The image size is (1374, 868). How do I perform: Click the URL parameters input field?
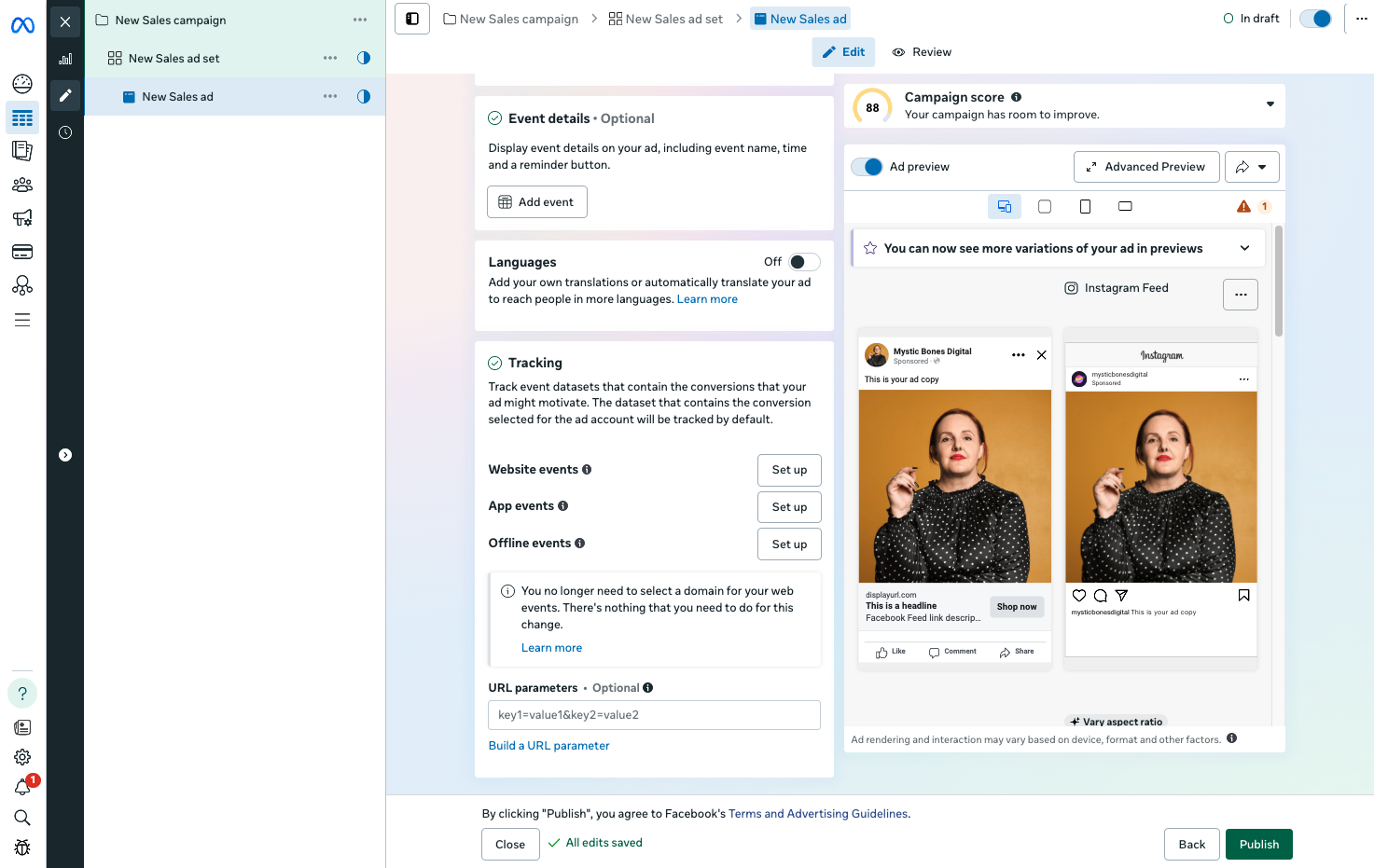coord(653,714)
